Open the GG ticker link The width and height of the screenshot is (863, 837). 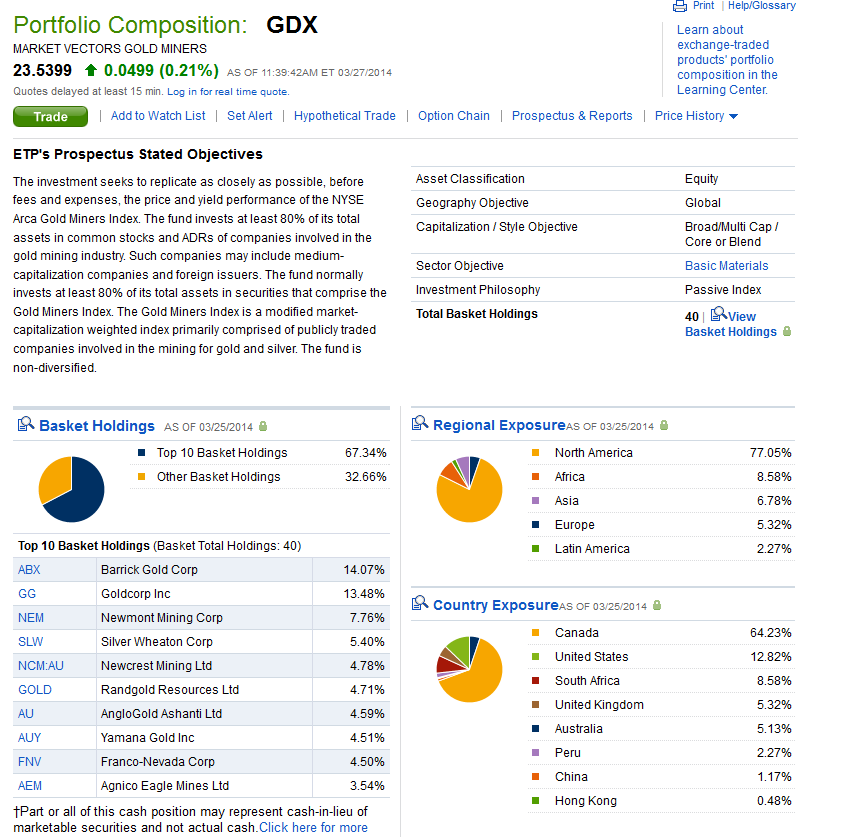[27, 594]
